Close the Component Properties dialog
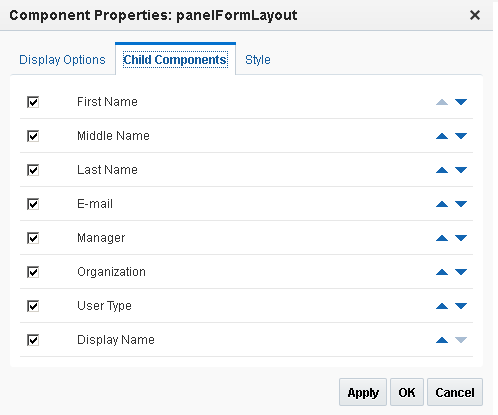Viewport: 498px width, 415px height. [x=475, y=15]
